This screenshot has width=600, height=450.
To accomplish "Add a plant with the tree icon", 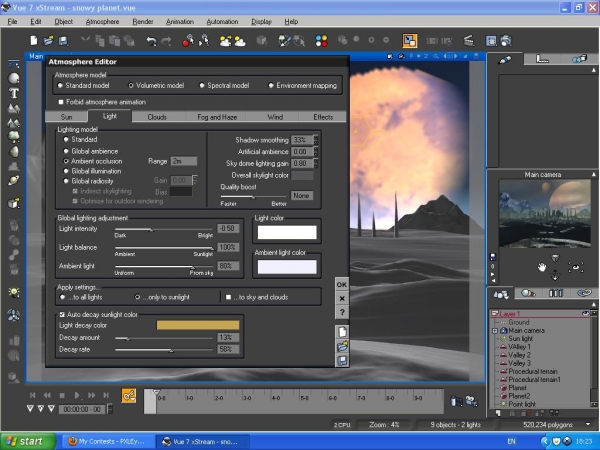I will click(x=14, y=137).
